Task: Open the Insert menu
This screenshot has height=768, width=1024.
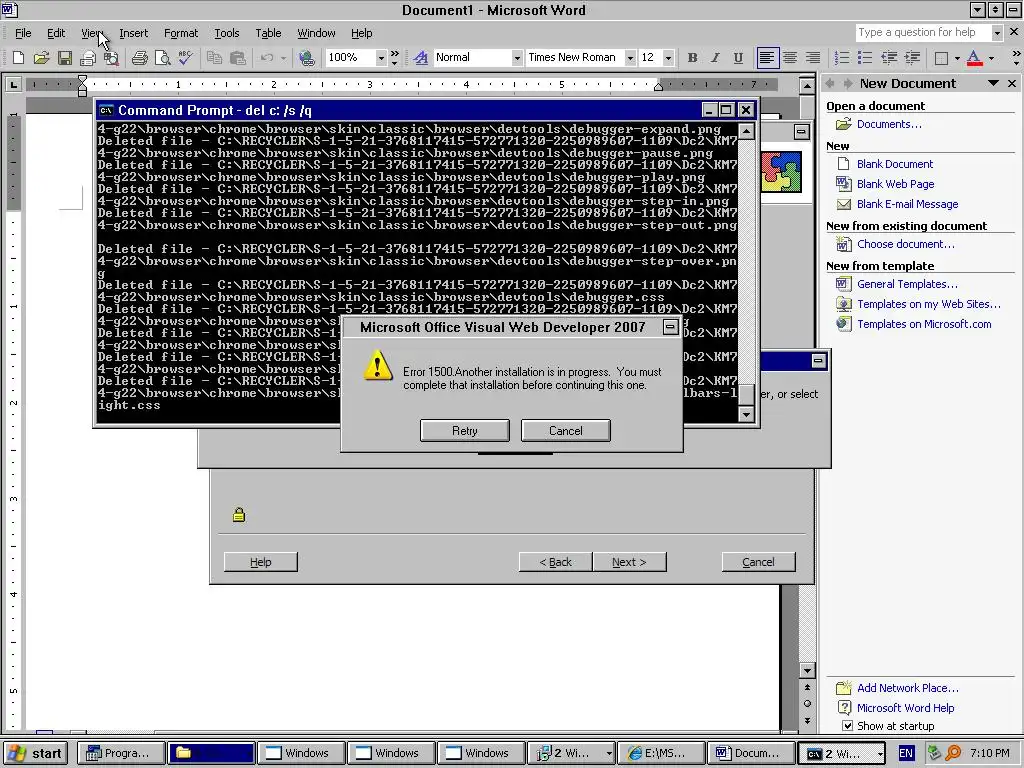Action: 133,33
